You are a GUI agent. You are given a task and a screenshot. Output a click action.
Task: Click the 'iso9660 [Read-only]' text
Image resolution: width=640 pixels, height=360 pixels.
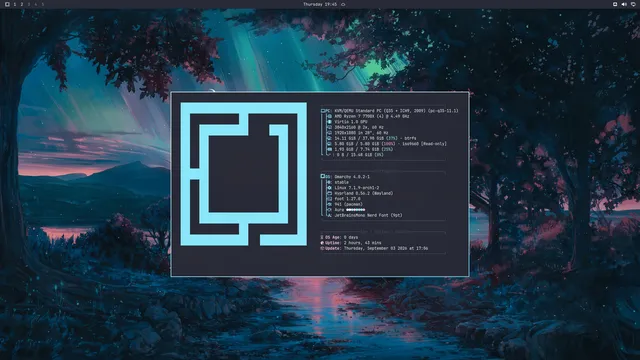tap(424, 144)
